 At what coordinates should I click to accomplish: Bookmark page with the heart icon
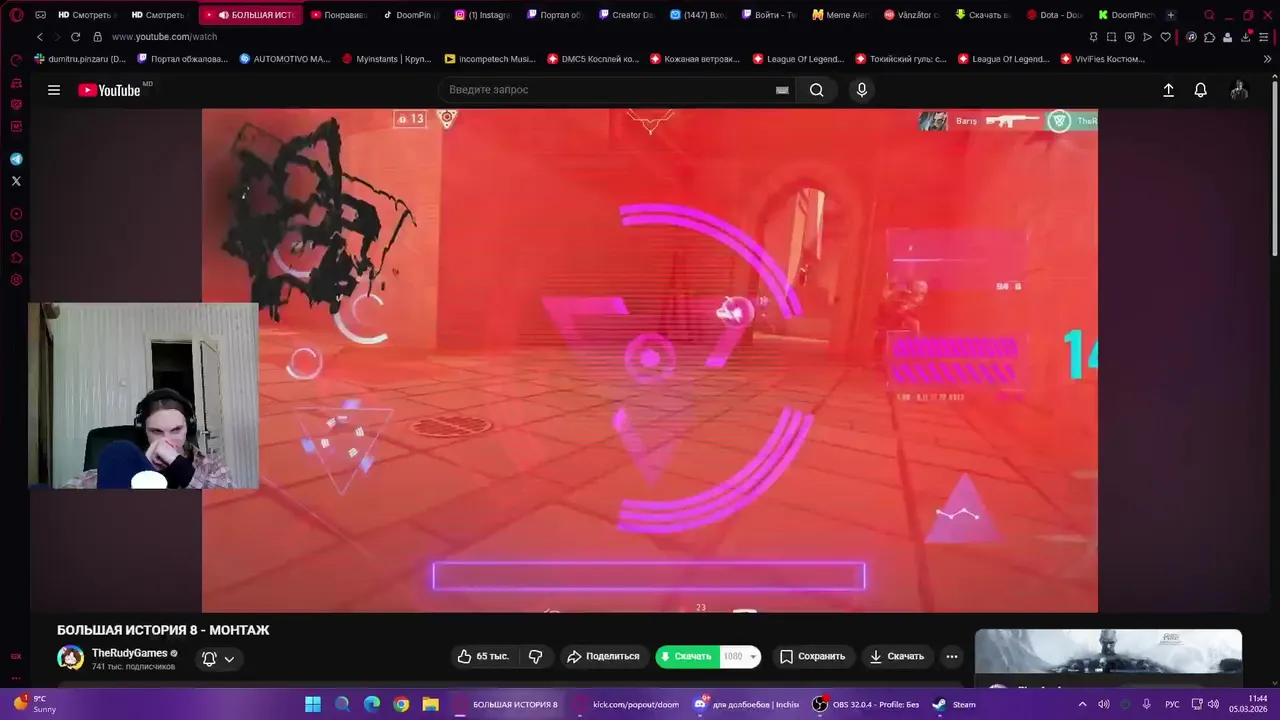point(1165,37)
